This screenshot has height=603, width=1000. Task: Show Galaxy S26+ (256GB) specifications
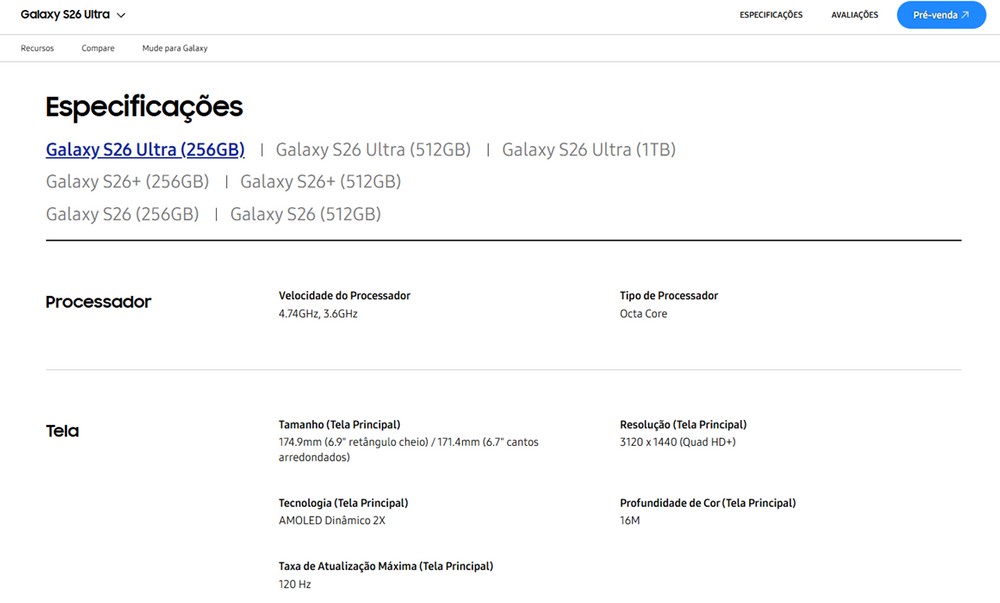[127, 181]
